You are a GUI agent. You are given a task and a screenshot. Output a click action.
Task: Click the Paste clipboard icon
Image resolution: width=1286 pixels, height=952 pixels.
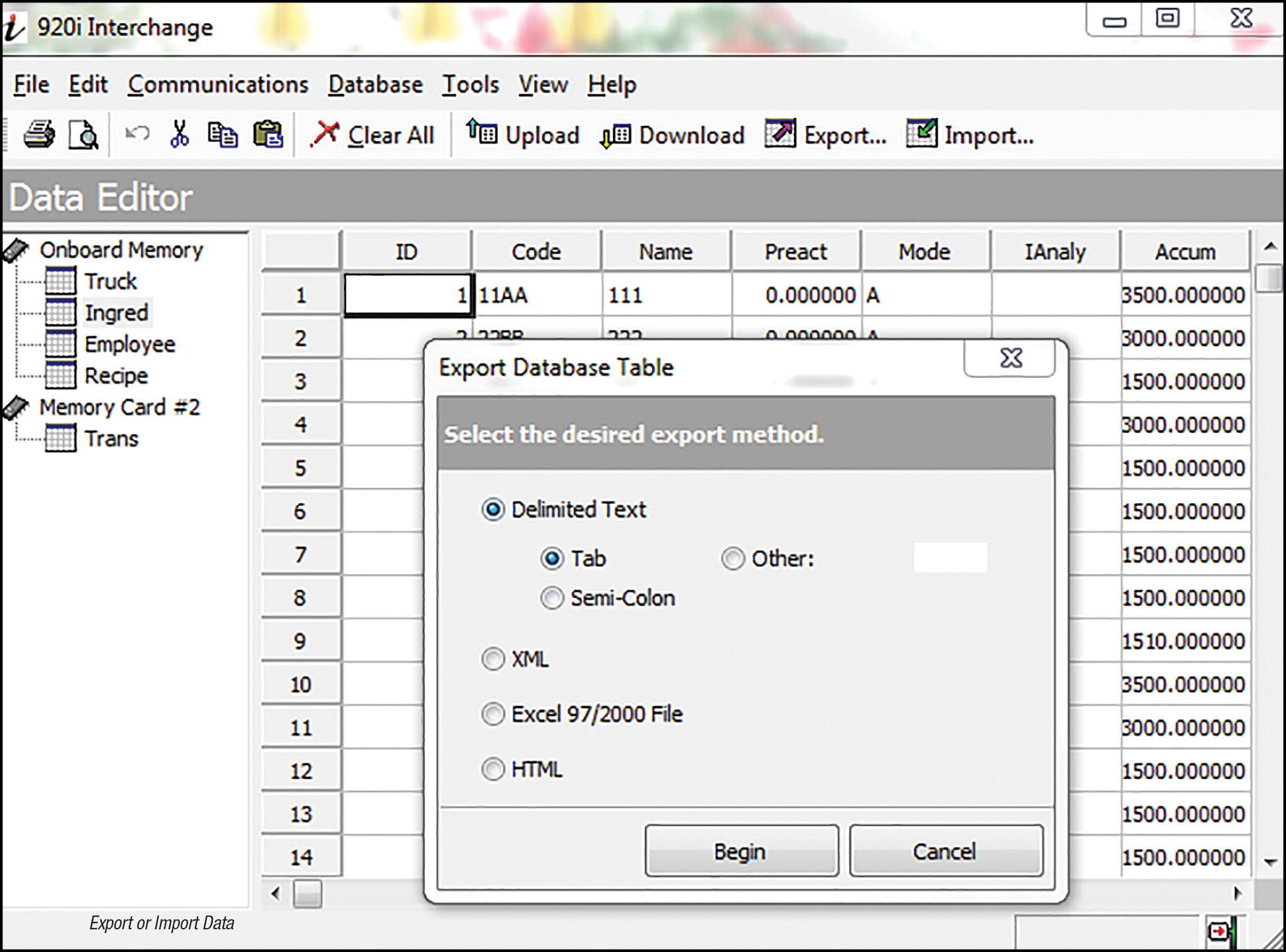tap(268, 135)
